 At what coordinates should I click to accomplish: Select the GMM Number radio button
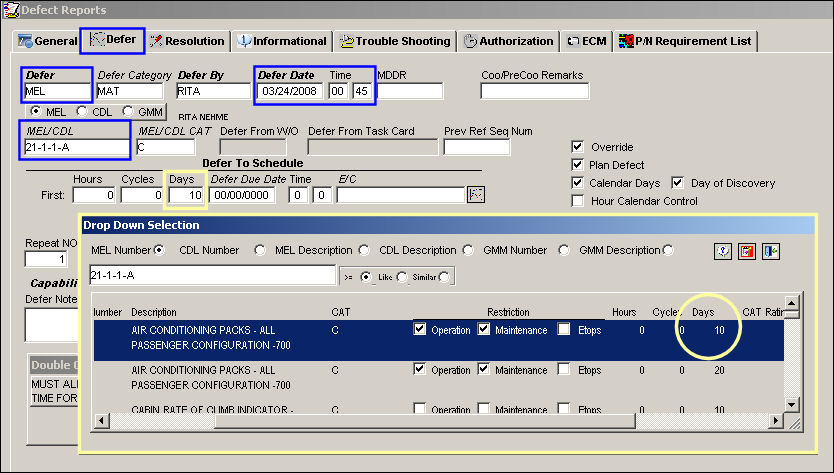[x=564, y=250]
